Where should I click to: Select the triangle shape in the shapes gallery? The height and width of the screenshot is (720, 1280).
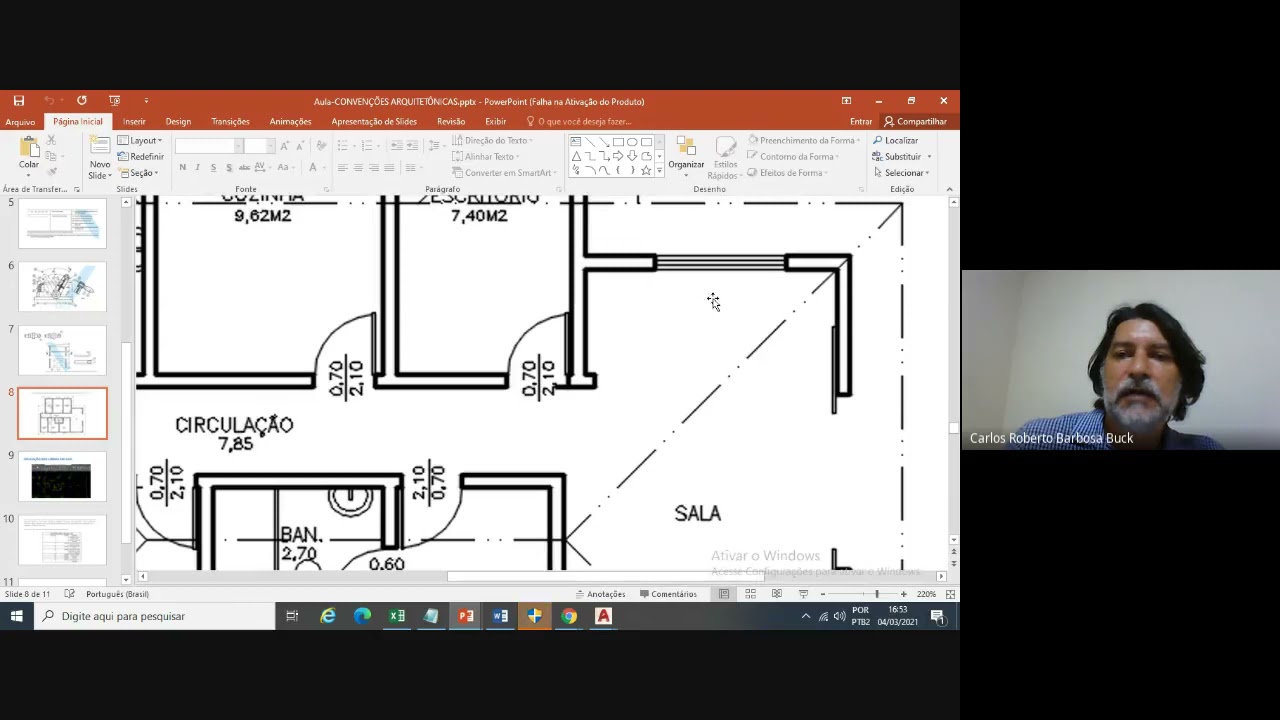(x=576, y=156)
